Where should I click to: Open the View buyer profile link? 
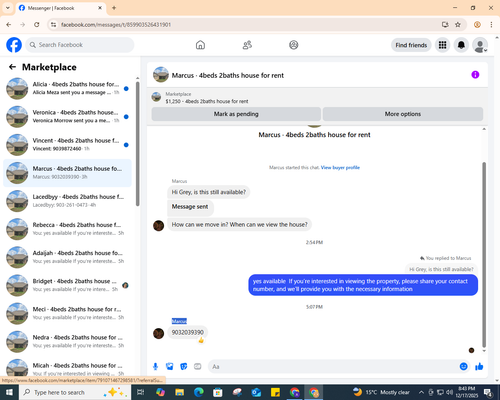[340, 167]
